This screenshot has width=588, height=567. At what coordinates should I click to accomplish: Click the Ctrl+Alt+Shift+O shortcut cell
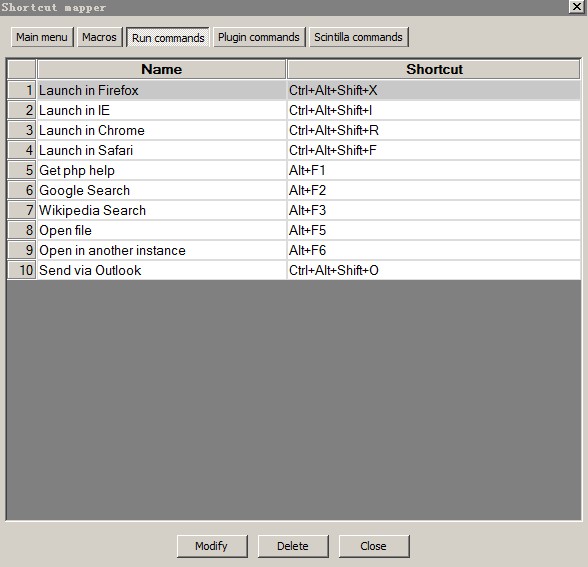434,270
